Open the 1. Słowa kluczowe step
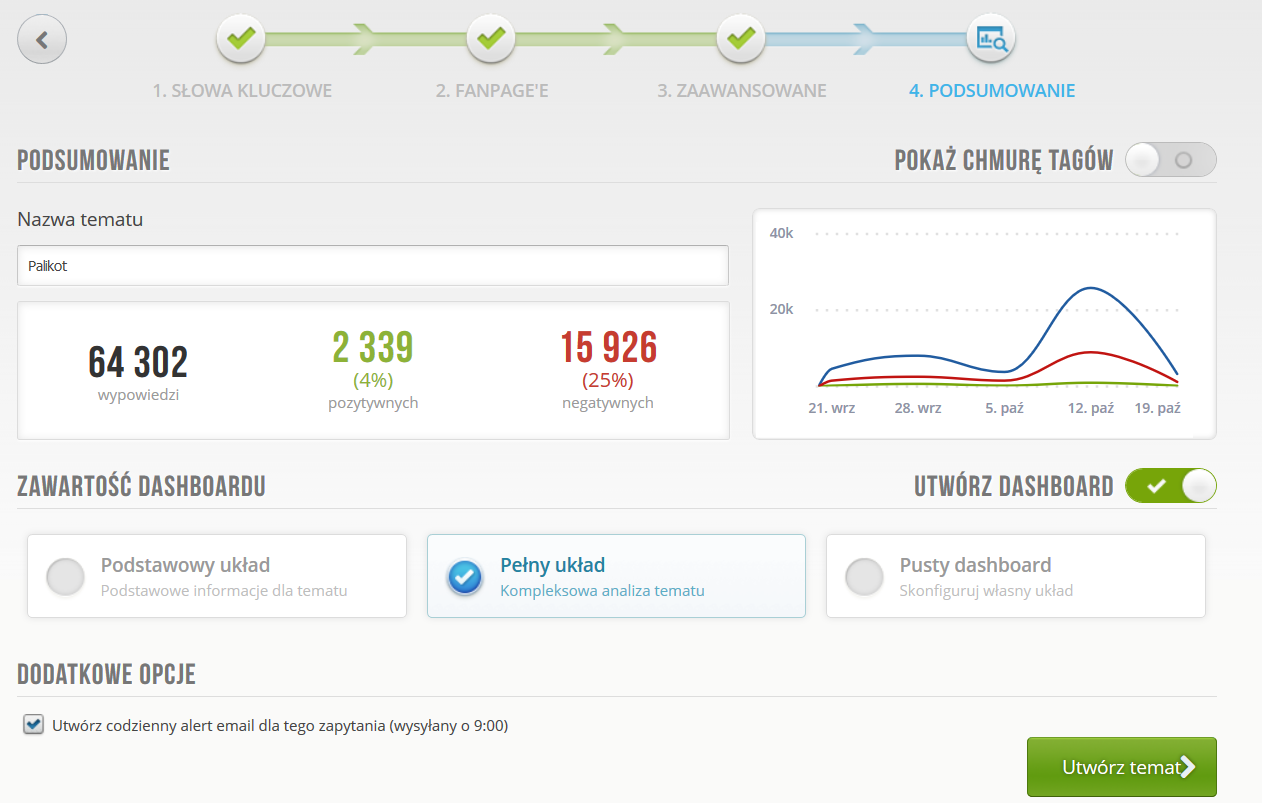This screenshot has height=803, width=1262. [x=242, y=91]
